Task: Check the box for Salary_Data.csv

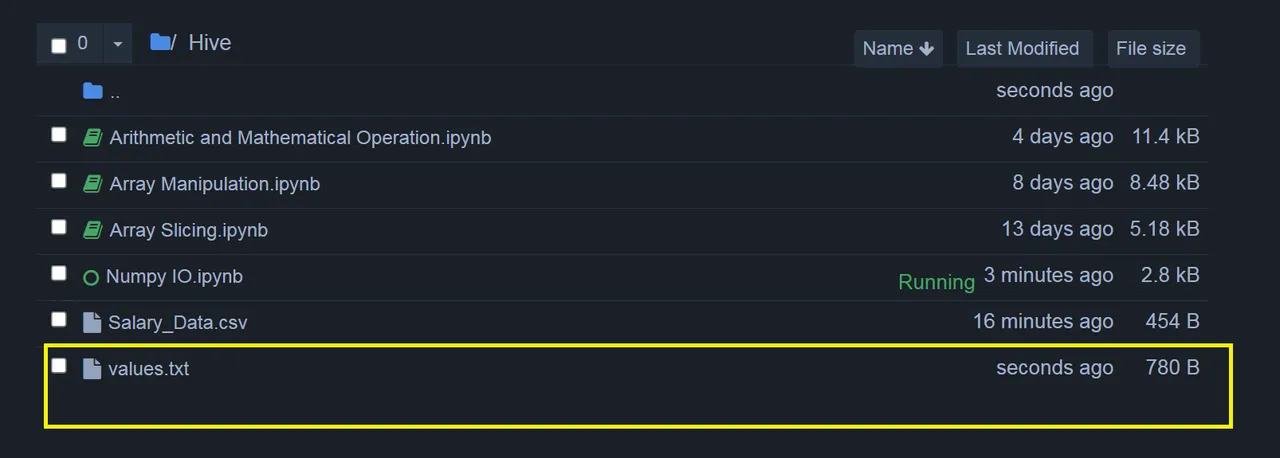Action: 59,319
